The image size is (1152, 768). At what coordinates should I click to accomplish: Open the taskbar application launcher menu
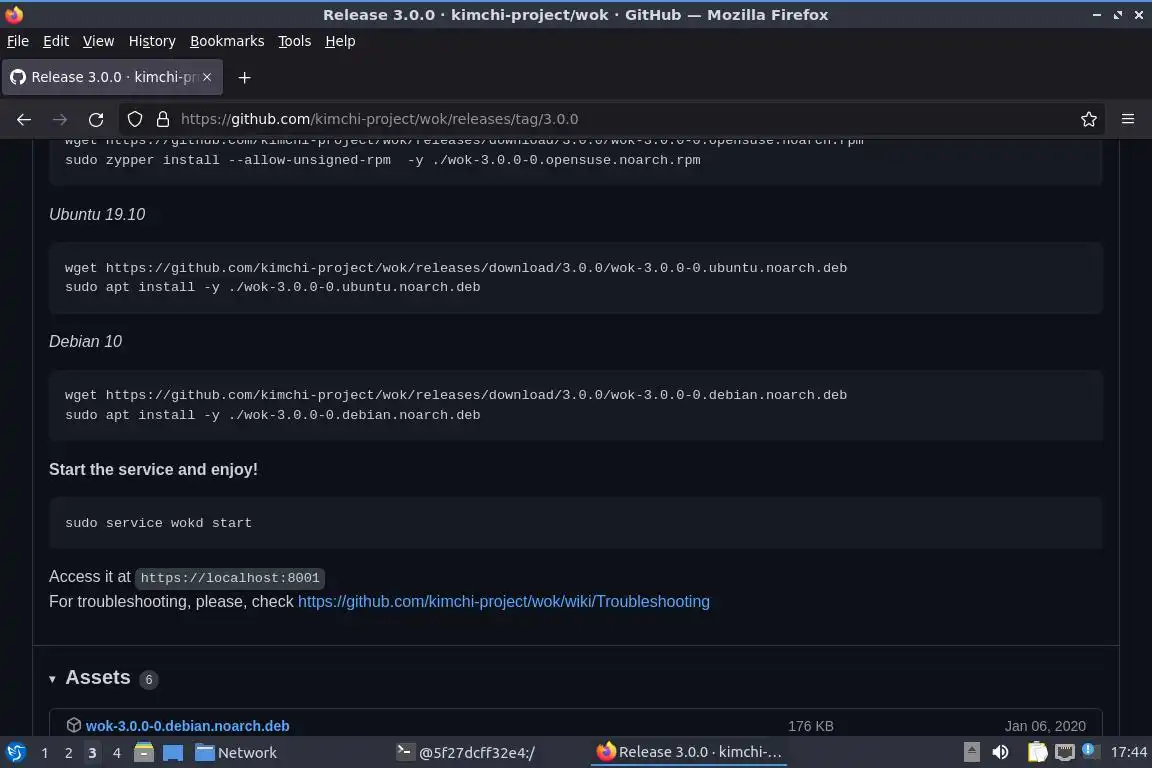tap(15, 753)
